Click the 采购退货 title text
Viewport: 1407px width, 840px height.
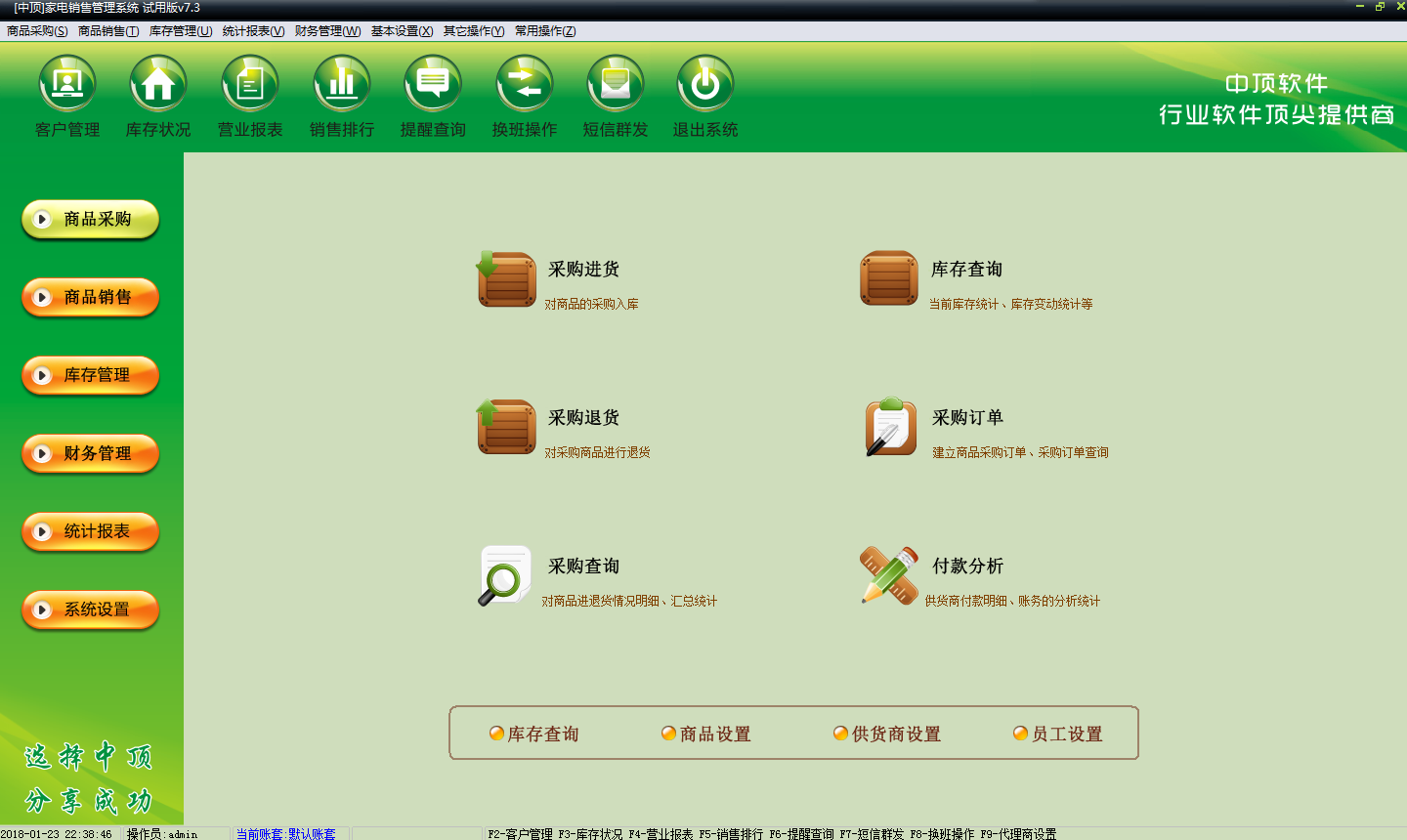tap(583, 418)
